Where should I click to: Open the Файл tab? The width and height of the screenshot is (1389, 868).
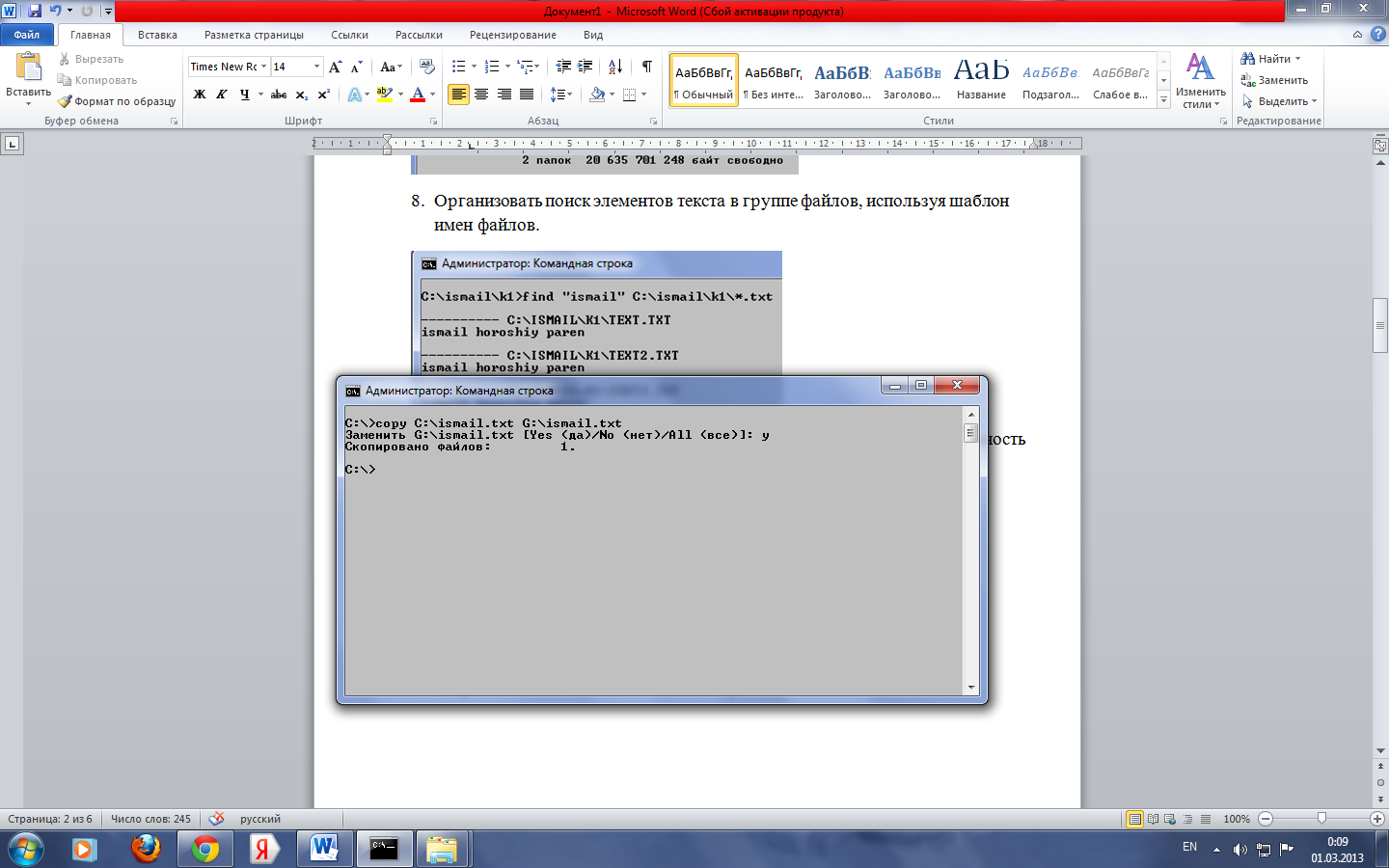27,35
